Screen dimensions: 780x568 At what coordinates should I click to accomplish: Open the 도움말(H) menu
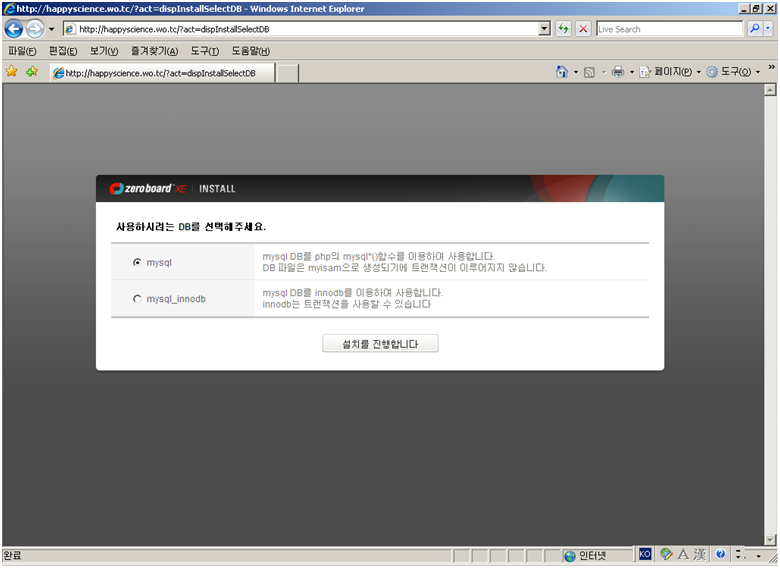coord(251,51)
